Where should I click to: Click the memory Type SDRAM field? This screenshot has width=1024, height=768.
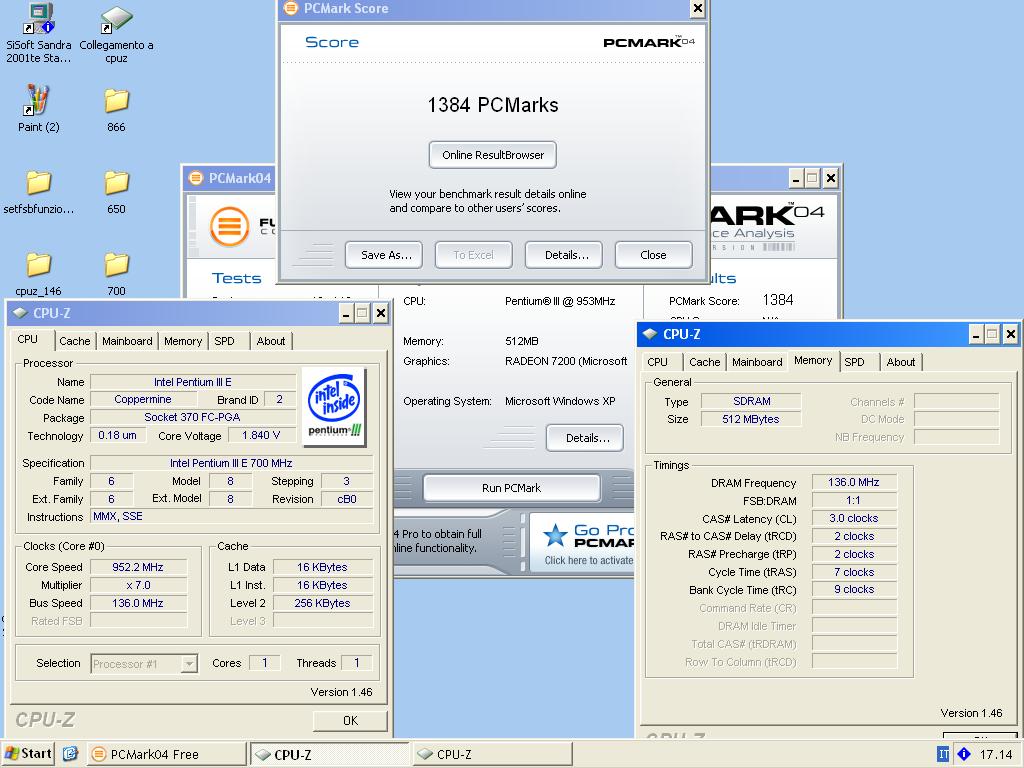[751, 401]
